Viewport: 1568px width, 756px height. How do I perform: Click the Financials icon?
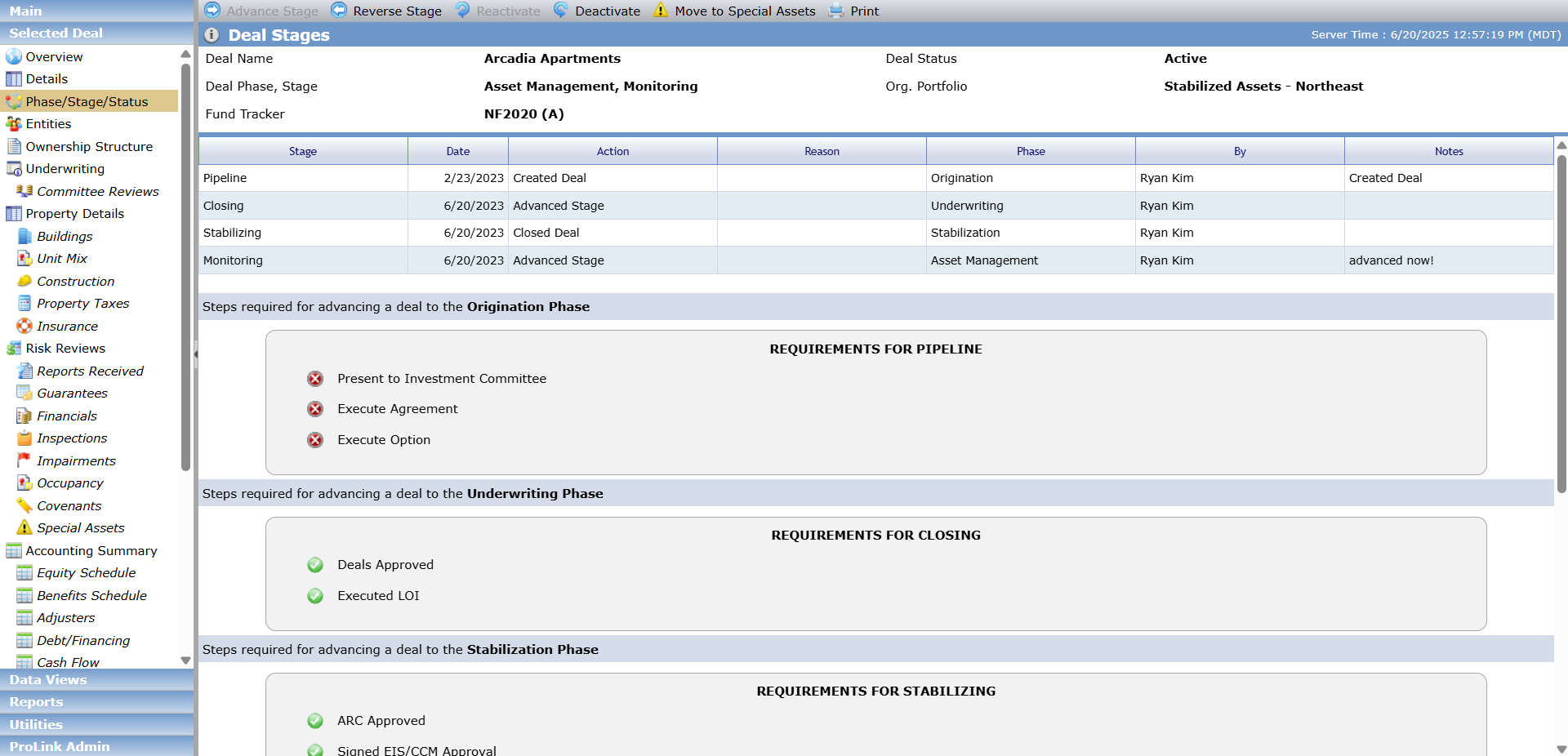click(x=24, y=416)
